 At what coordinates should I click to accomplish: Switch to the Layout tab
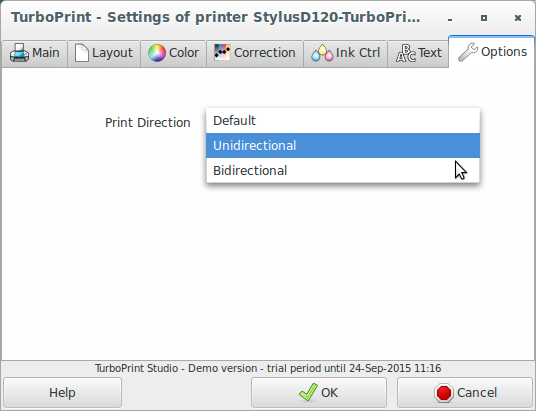(x=104, y=53)
